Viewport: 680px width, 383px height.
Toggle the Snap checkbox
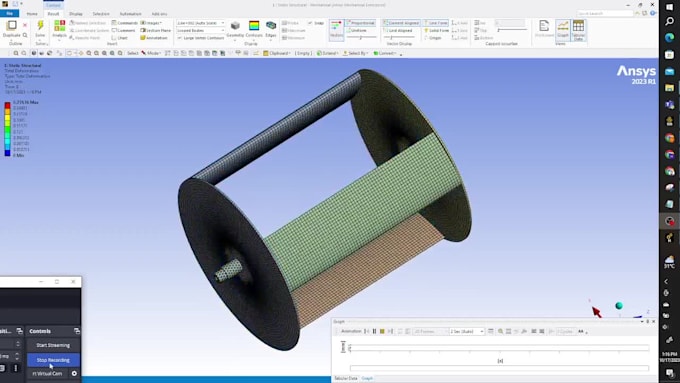[x=316, y=23]
